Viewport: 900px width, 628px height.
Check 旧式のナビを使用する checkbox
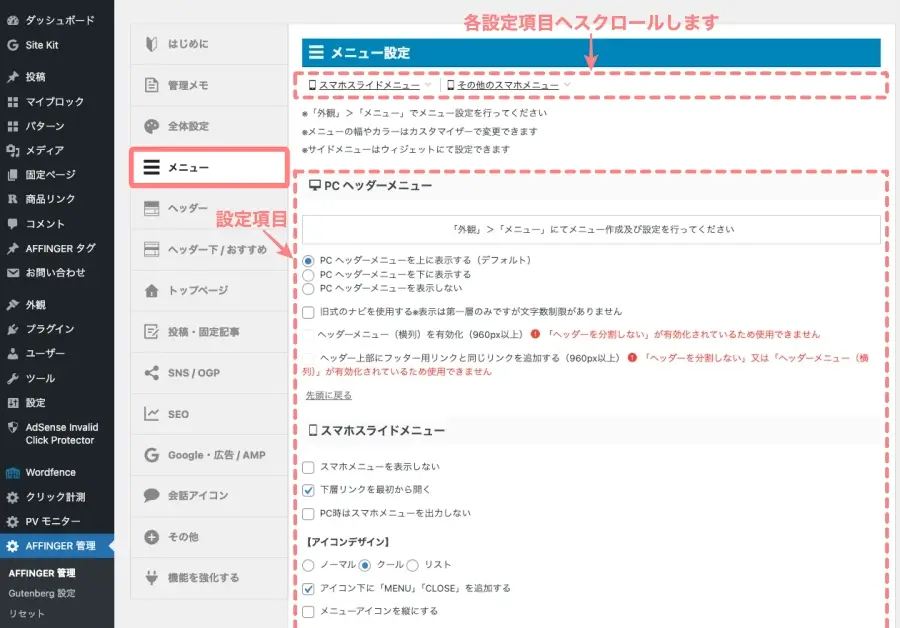click(x=309, y=312)
